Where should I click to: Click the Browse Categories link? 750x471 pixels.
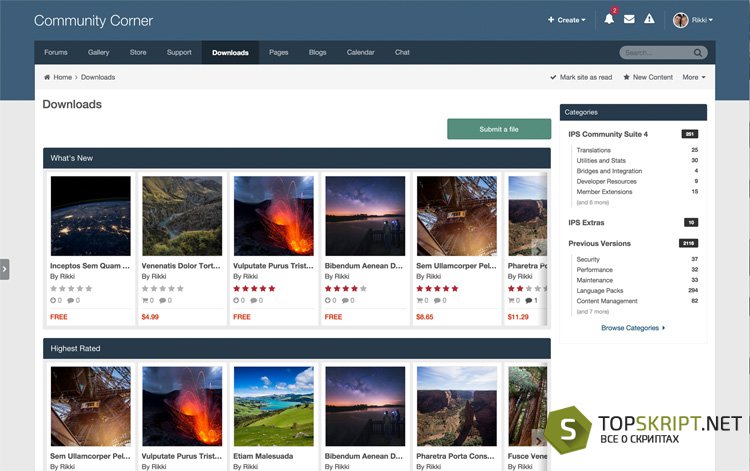coord(633,328)
